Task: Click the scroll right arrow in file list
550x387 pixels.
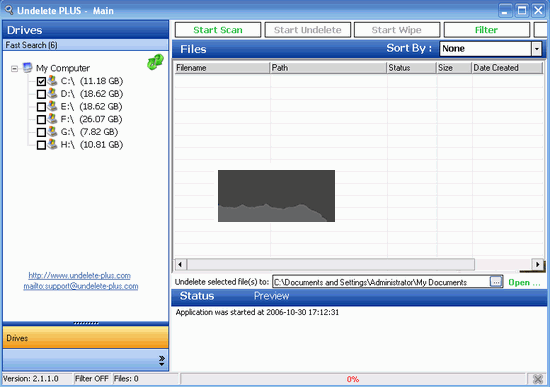Action: point(537,264)
